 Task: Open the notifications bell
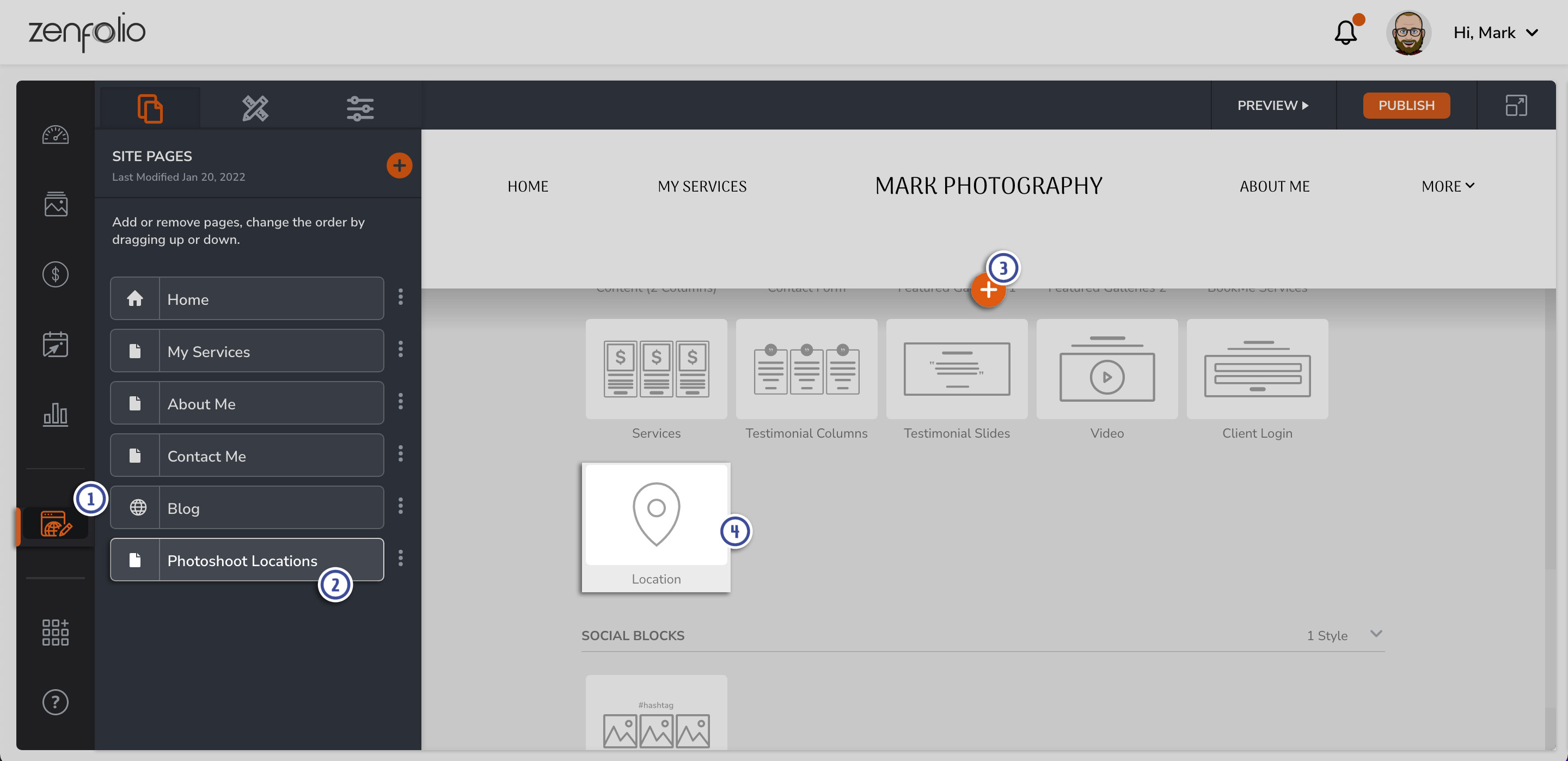pyautogui.click(x=1346, y=32)
